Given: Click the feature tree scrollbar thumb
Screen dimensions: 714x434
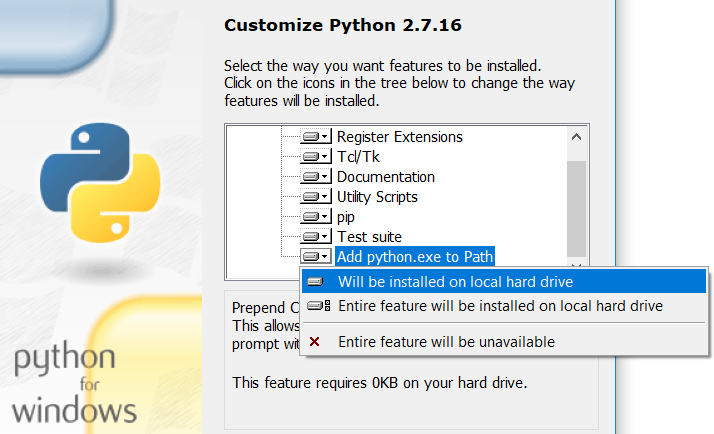Looking at the screenshot, I should pos(576,209).
